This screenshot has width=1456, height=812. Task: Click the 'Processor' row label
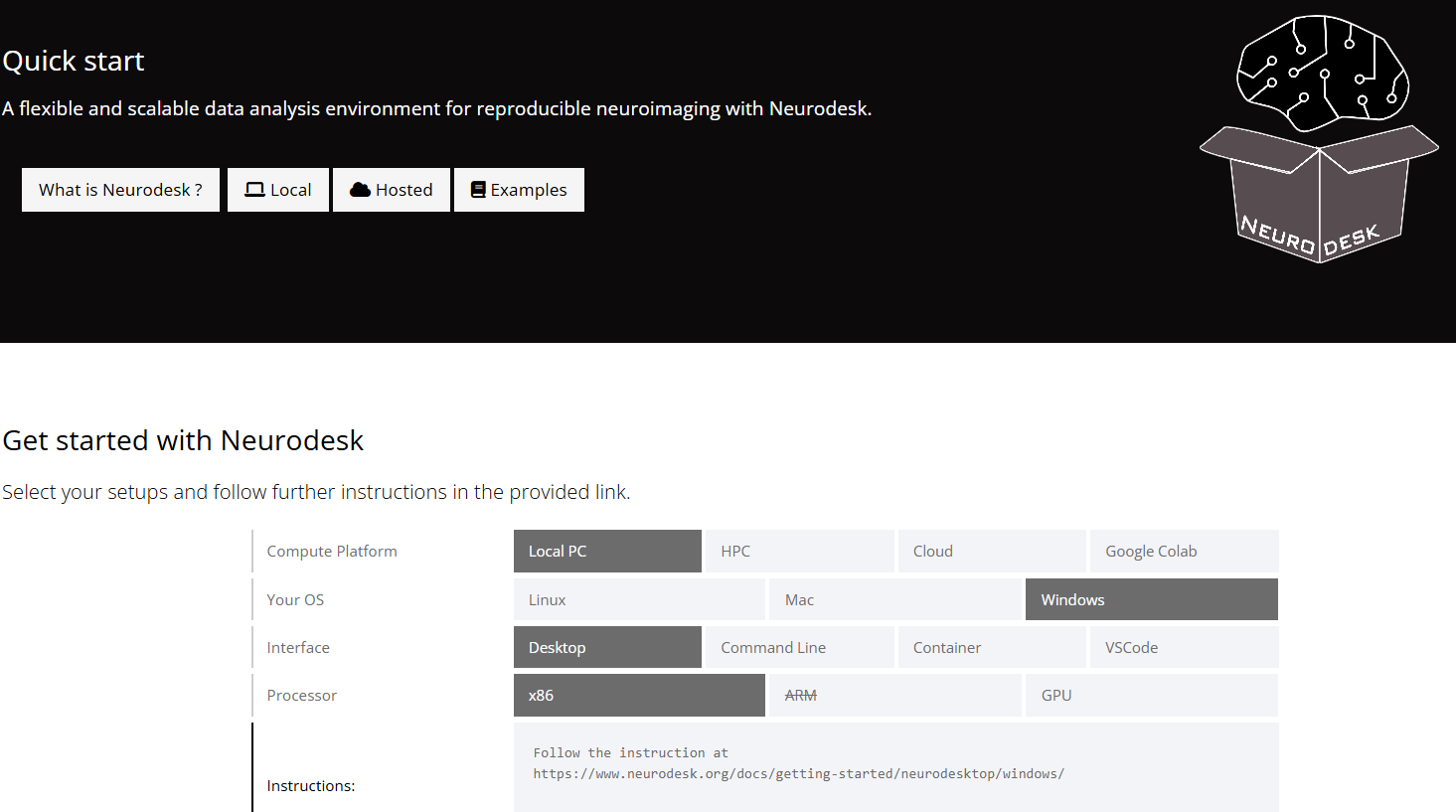pos(302,695)
